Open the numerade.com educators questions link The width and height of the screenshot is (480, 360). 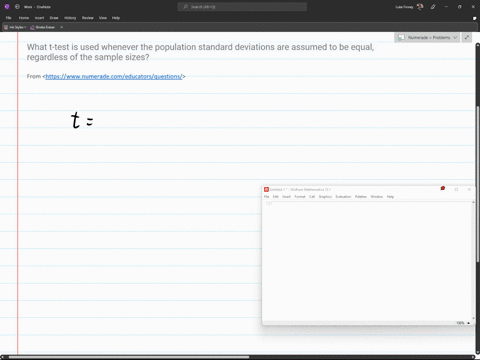(114, 77)
